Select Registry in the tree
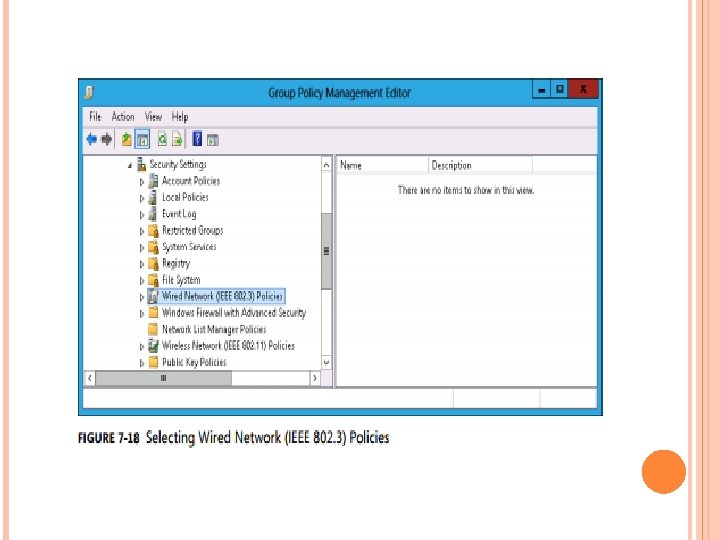 (176, 264)
